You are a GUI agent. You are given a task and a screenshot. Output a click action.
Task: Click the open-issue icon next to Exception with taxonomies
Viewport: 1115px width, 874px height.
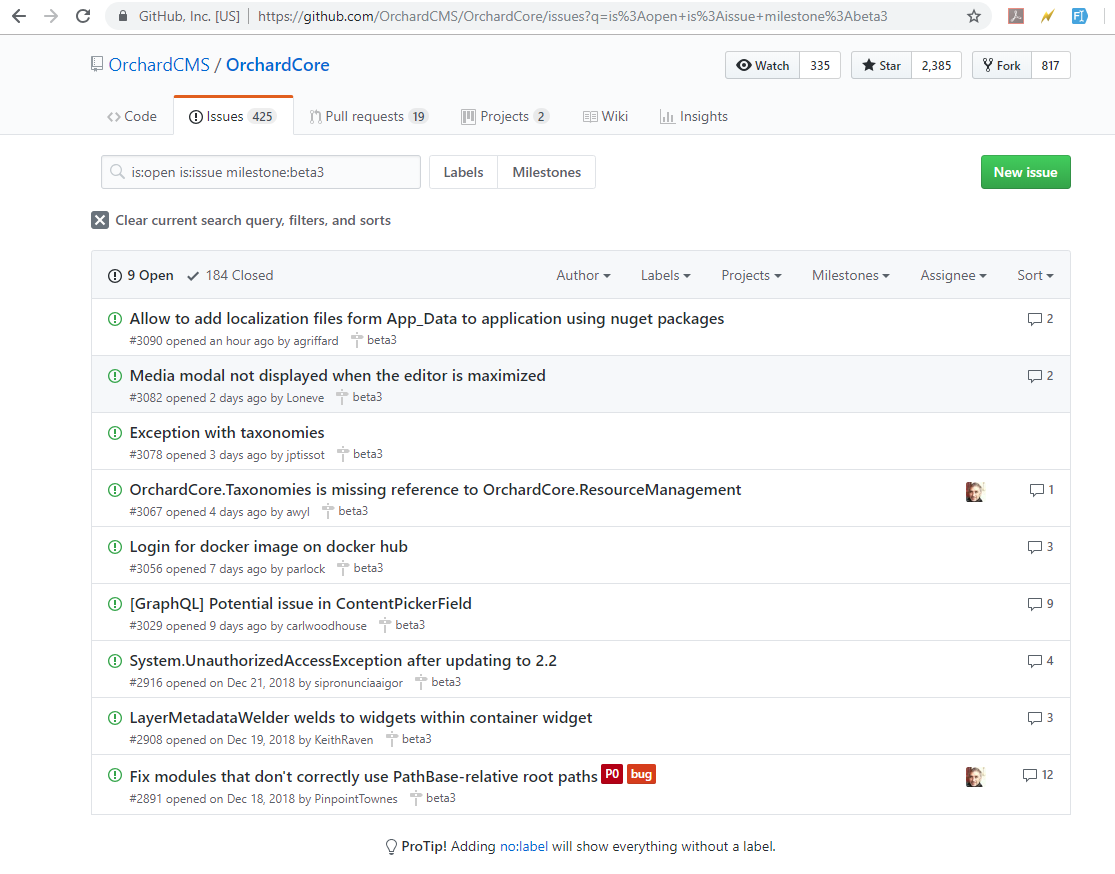(x=114, y=432)
